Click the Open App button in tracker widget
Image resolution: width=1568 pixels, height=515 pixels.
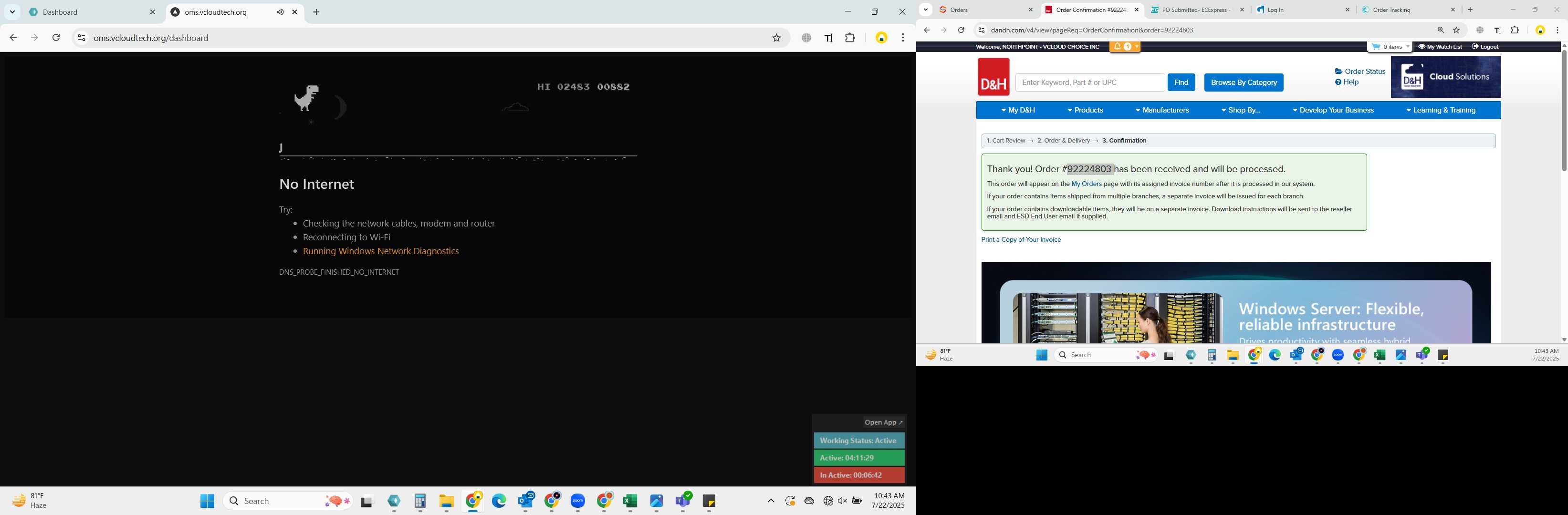(883, 422)
